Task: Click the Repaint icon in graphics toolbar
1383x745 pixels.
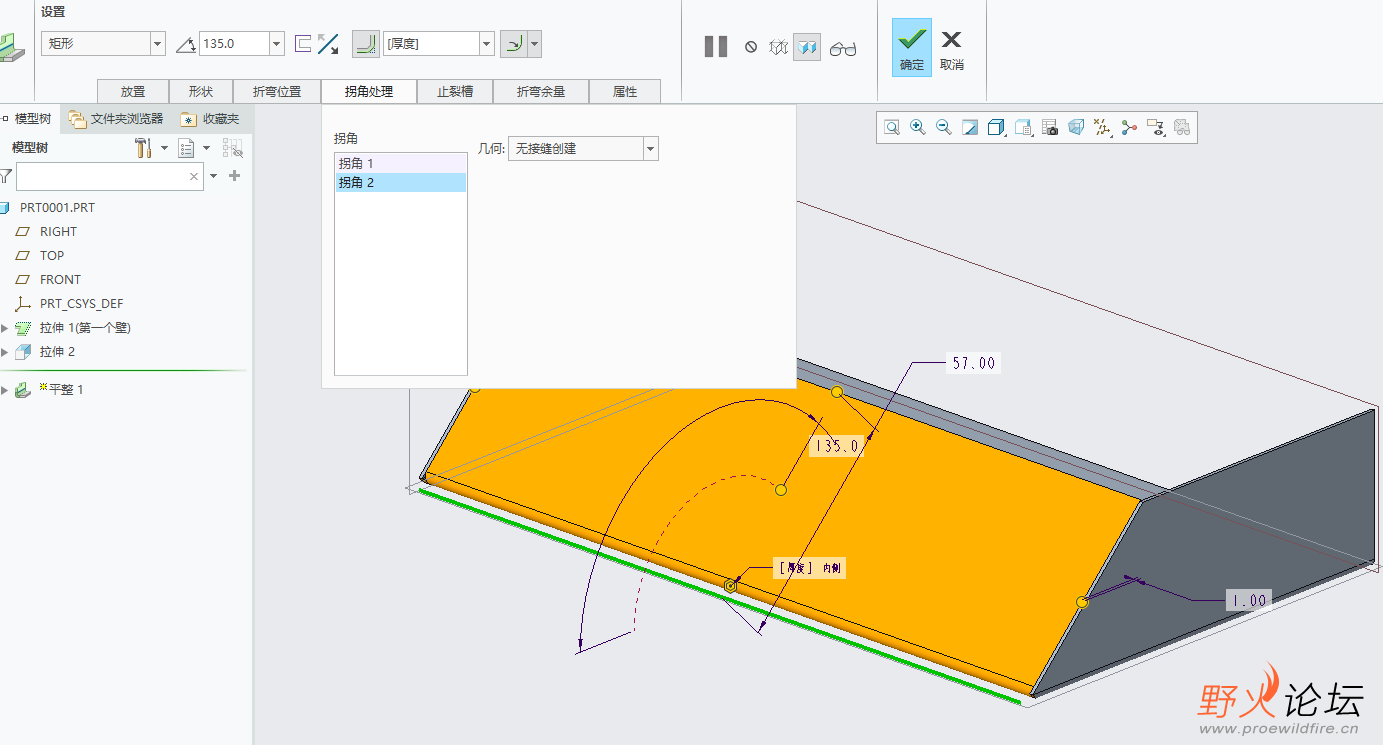Action: pos(970,127)
